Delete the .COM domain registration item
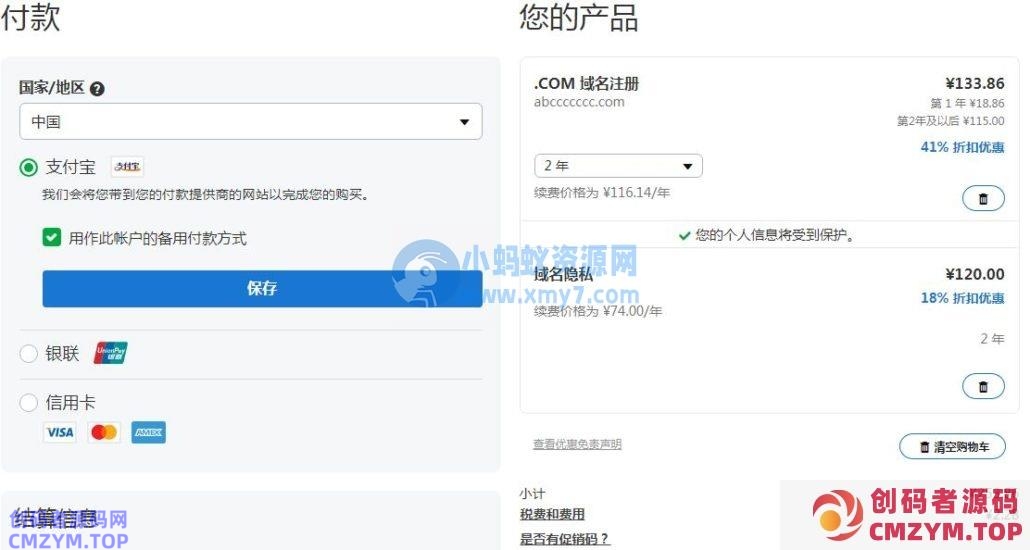The height and width of the screenshot is (550, 1030). (x=982, y=198)
